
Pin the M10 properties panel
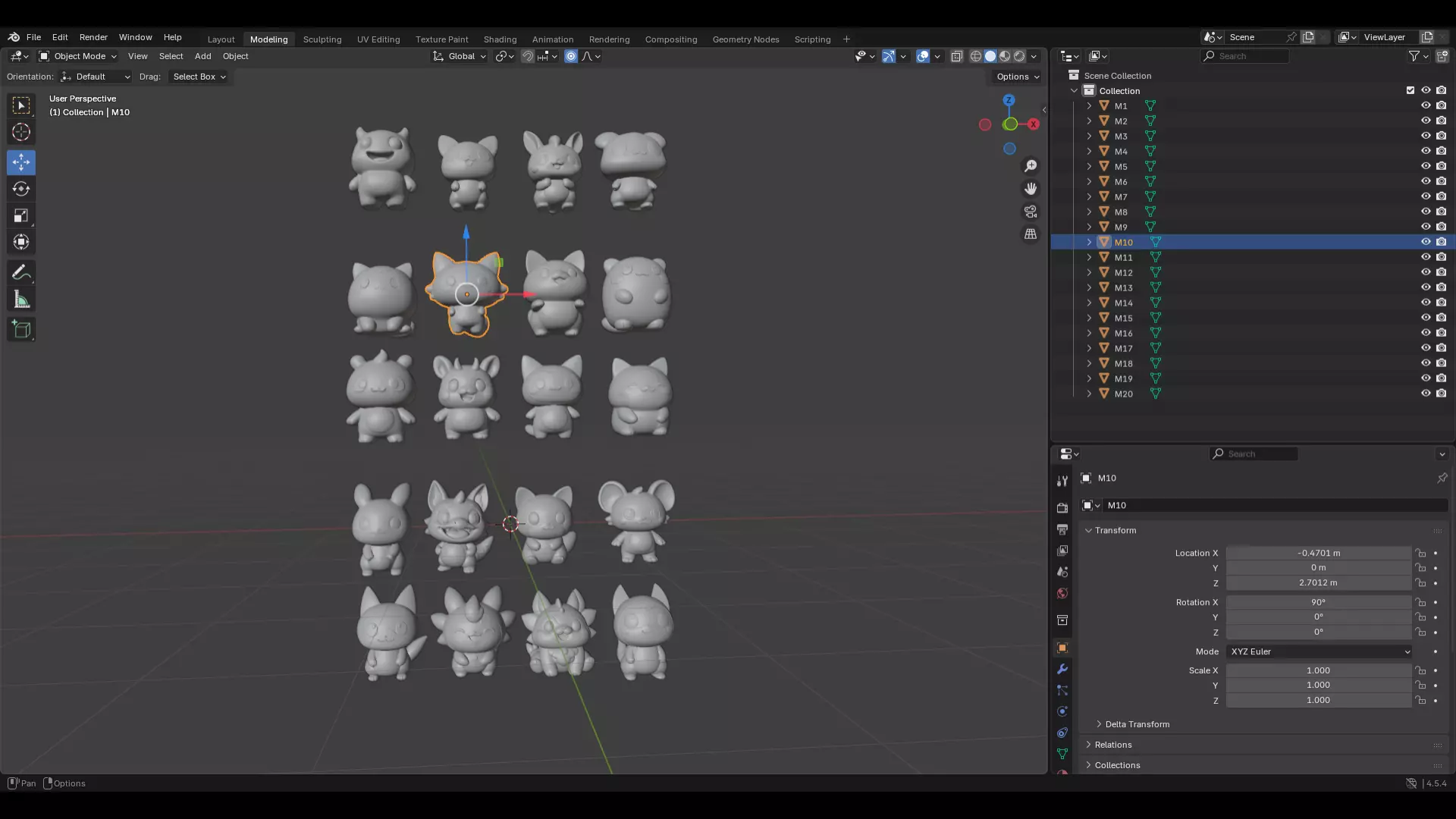[1442, 478]
